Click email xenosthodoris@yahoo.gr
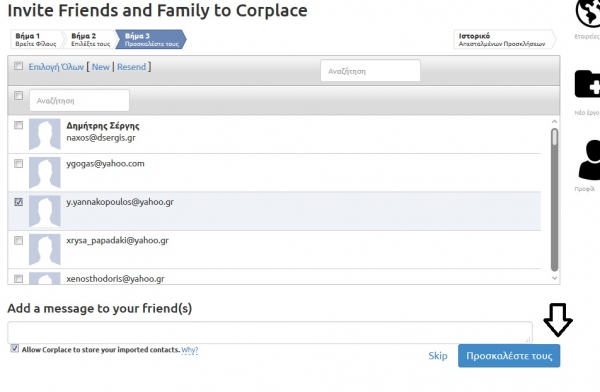 point(116,279)
